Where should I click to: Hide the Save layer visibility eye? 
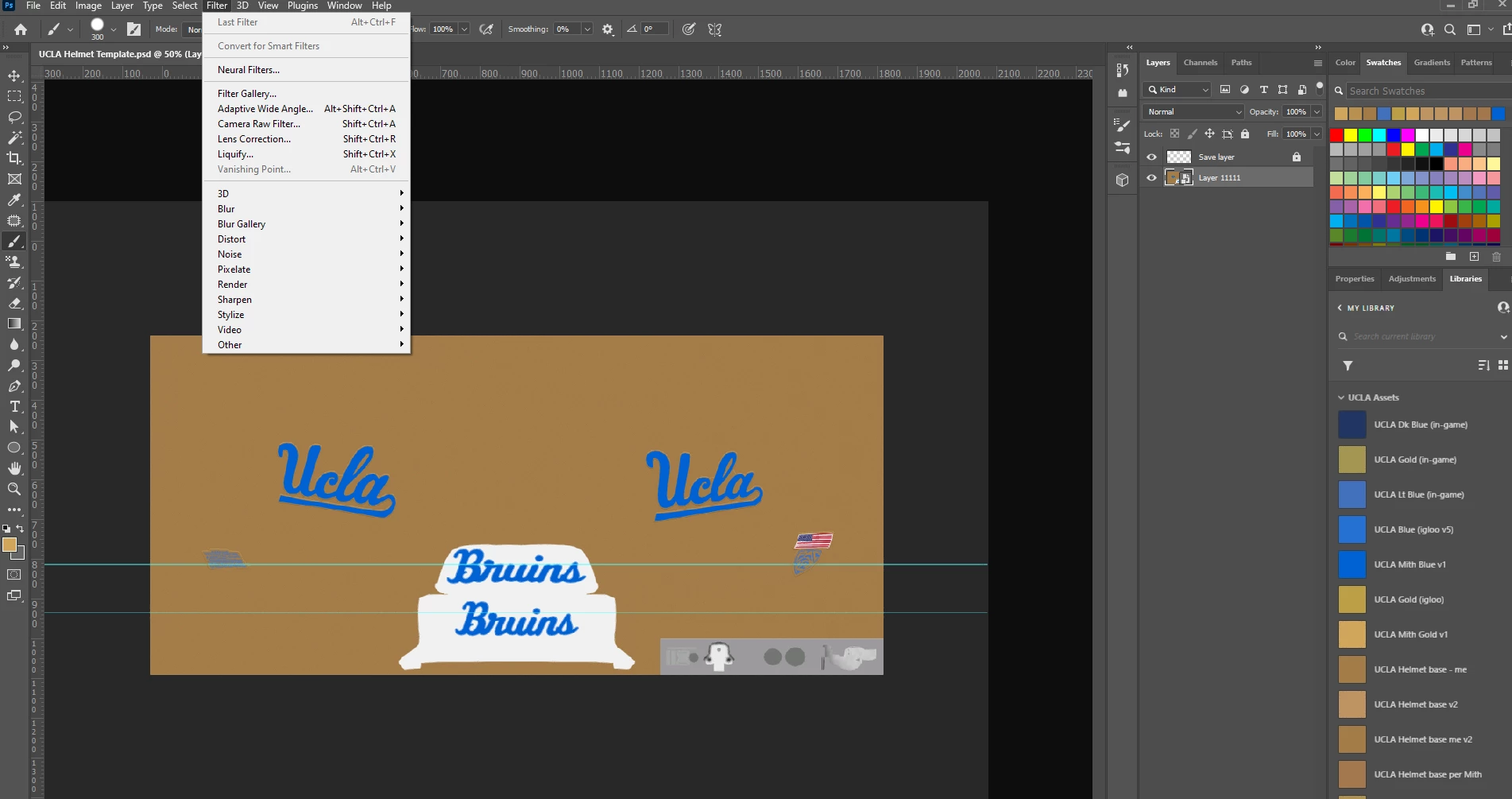[1151, 157]
